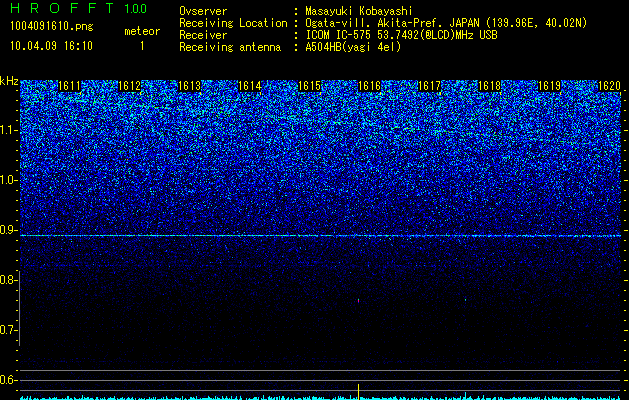Viewport: 629px width, 400px height.
Task: Click the 1612 time marker
Action: pos(130,86)
